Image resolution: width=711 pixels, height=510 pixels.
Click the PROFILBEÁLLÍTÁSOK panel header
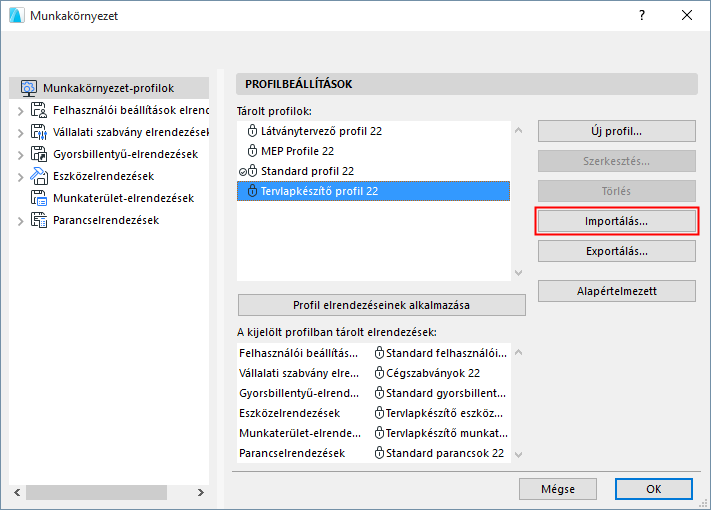(x=467, y=84)
